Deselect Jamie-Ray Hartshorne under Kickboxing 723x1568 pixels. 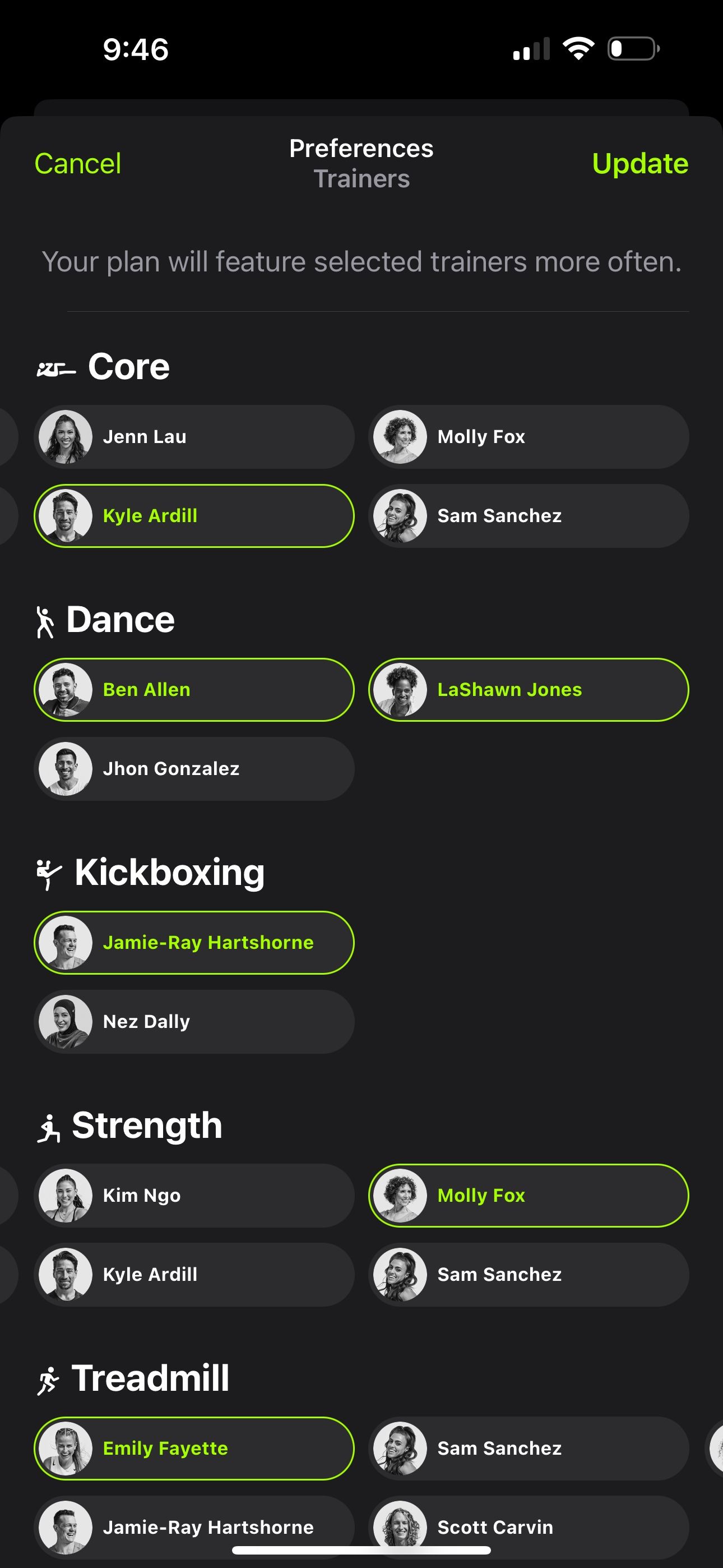pos(194,942)
